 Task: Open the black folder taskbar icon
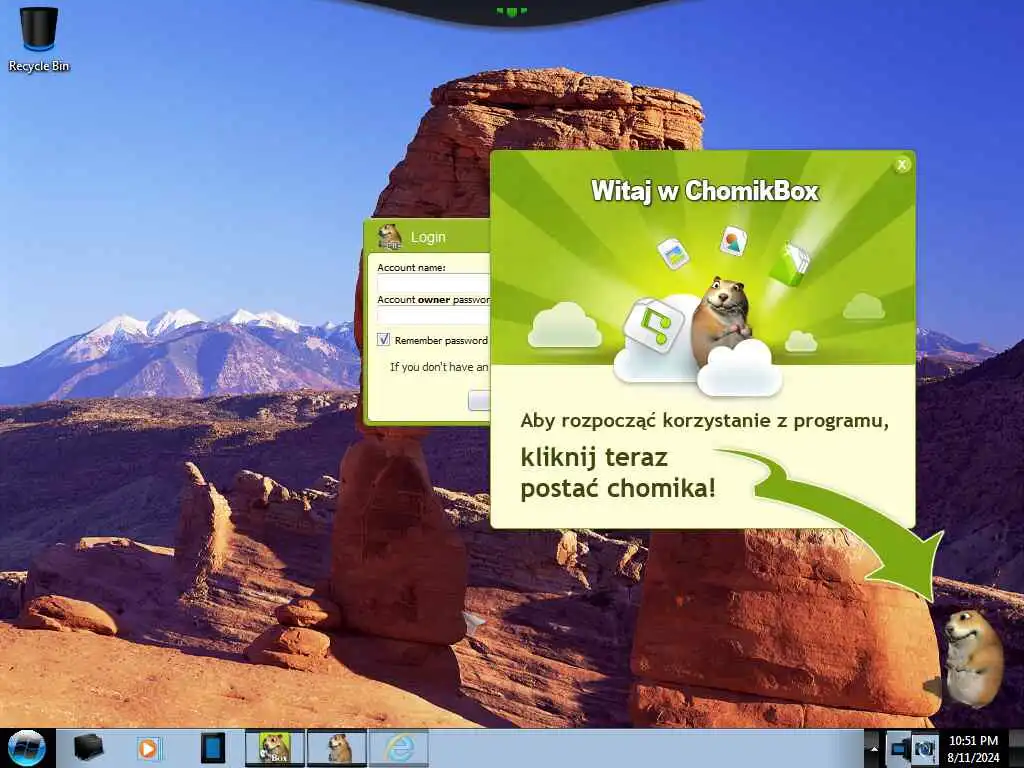click(89, 748)
